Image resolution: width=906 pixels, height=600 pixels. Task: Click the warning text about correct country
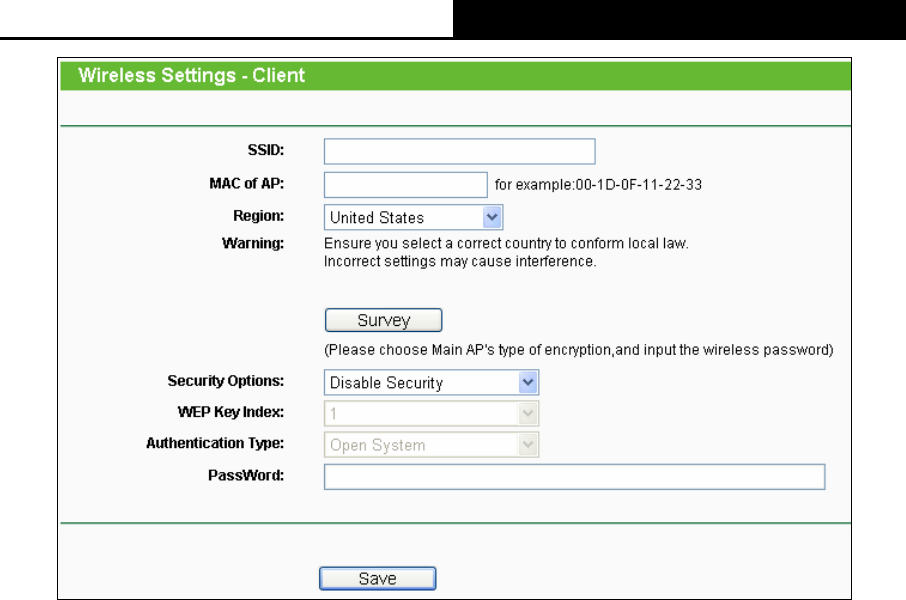point(506,243)
